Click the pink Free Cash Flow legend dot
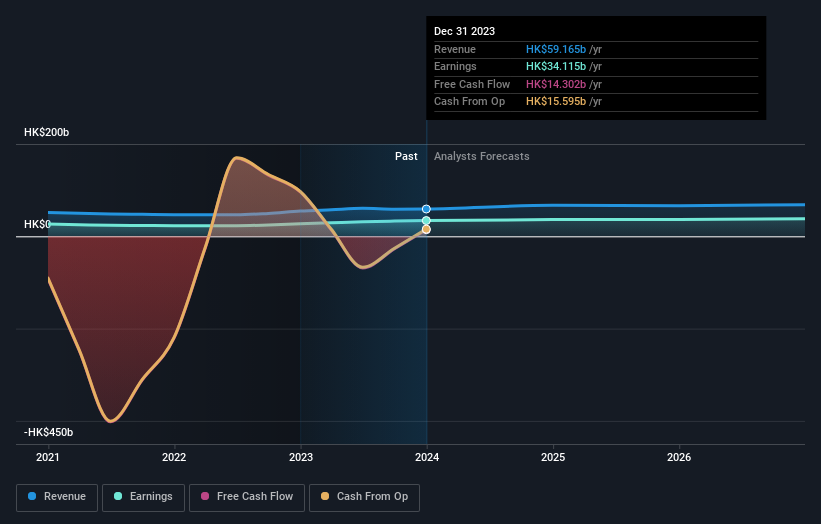Image resolution: width=821 pixels, height=524 pixels. (205, 496)
